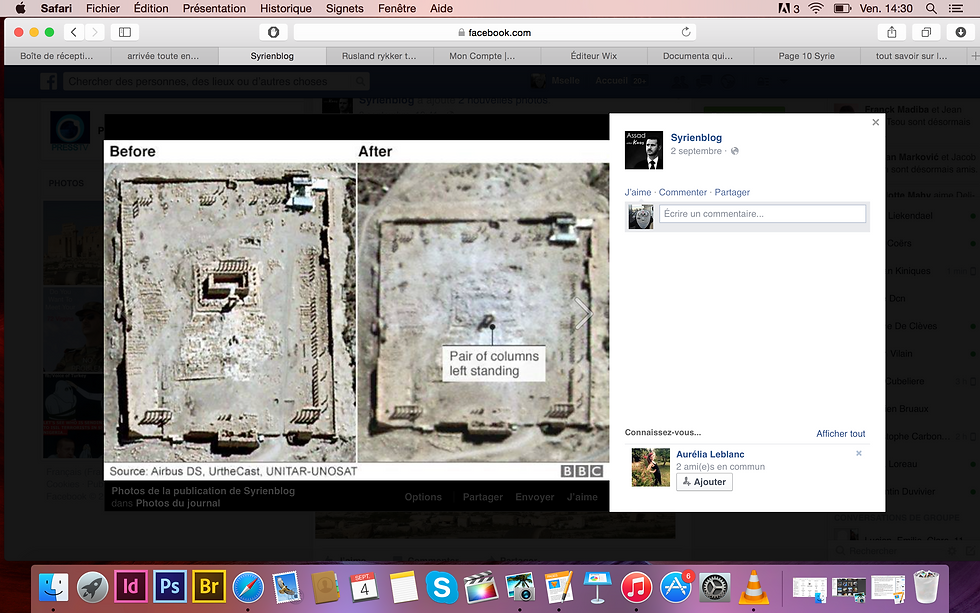Viewport: 980px width, 613px height.
Task: Launch Skype from the Dock
Action: pos(442,587)
